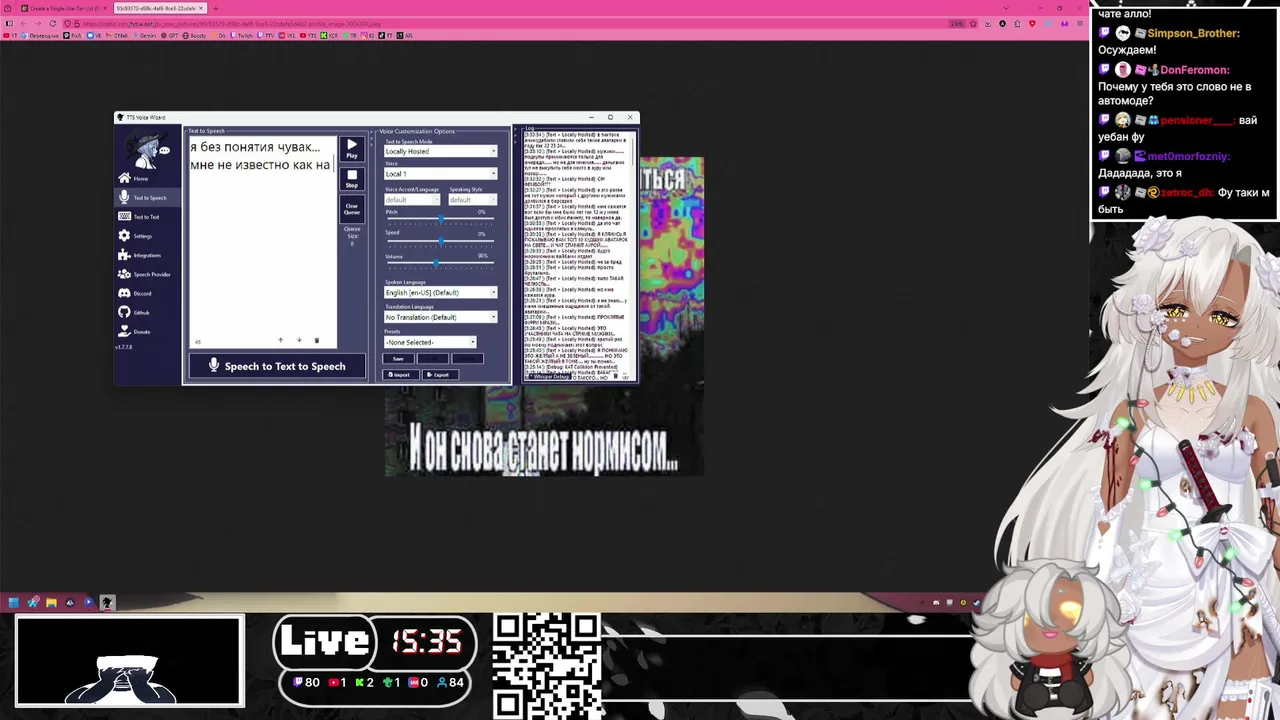Open a new browser tab
This screenshot has height=720, width=1280.
tap(215, 8)
